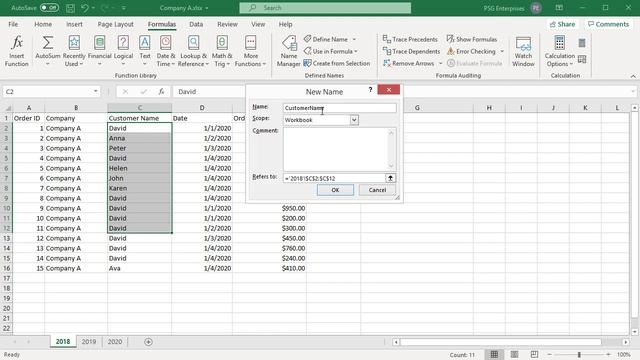Click Trace Dependents

(411, 51)
